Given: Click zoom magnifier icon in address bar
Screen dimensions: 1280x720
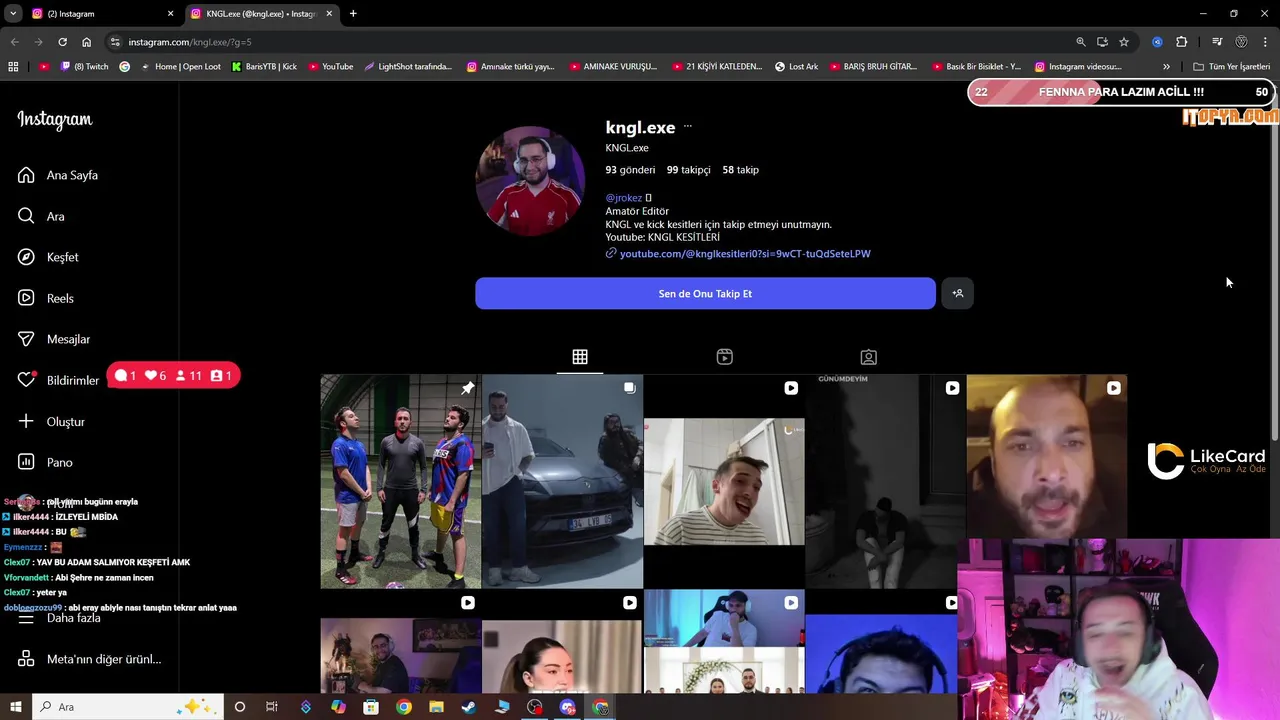Looking at the screenshot, I should [x=1080, y=42].
